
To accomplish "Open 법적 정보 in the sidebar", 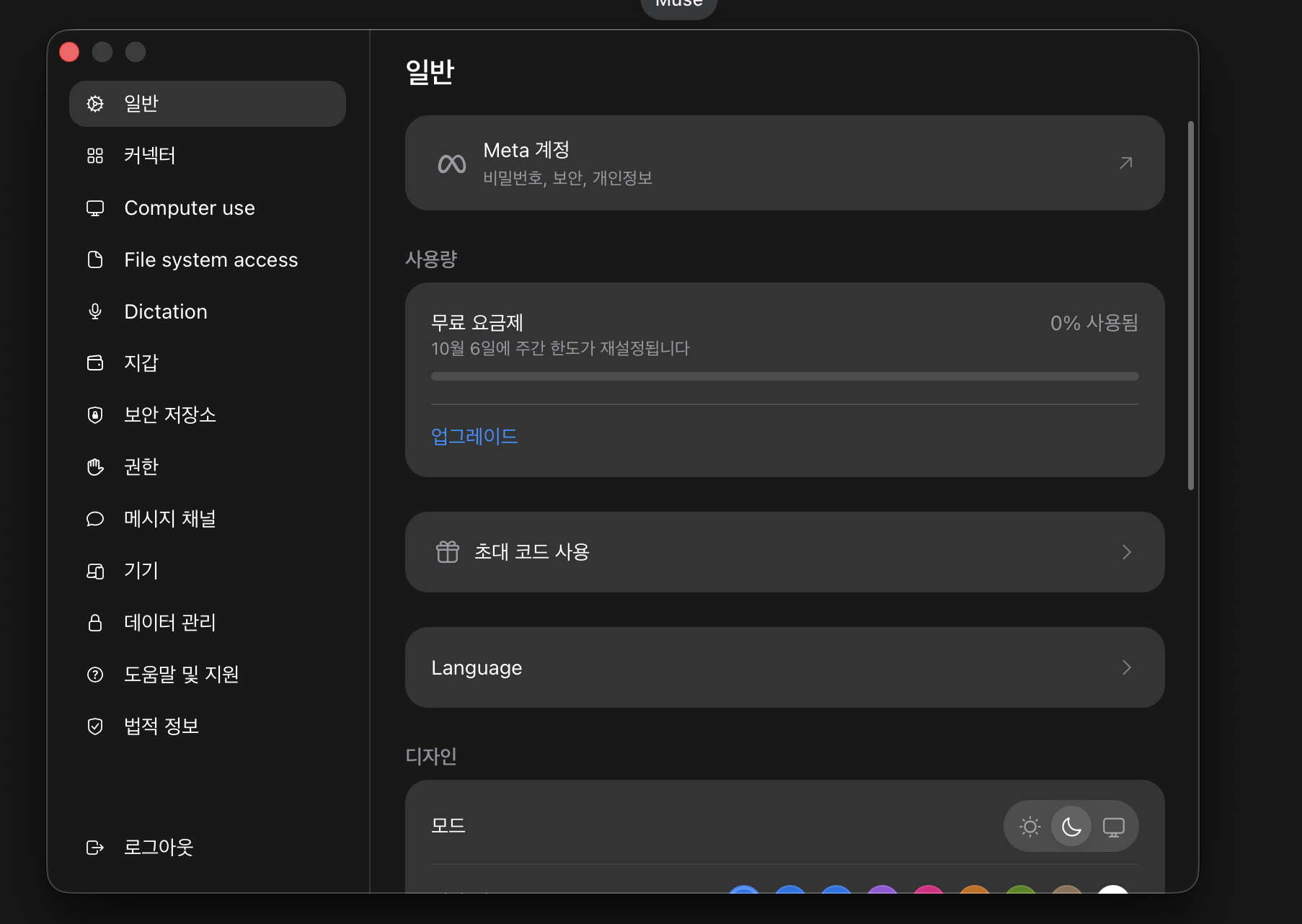I will [x=208, y=727].
